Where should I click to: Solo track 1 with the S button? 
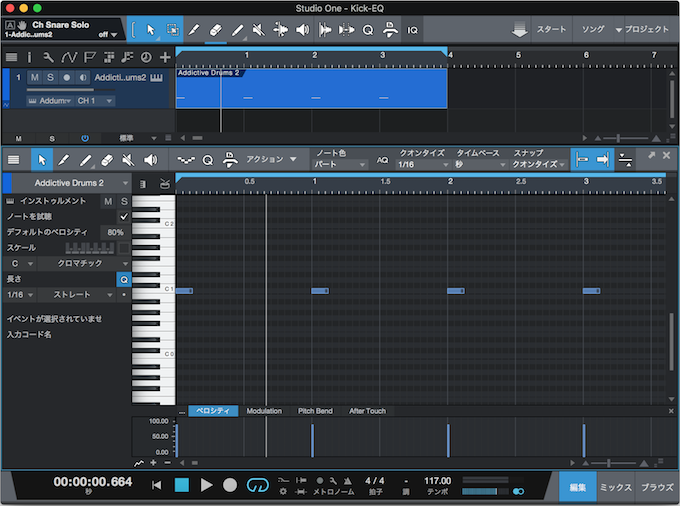coord(50,77)
